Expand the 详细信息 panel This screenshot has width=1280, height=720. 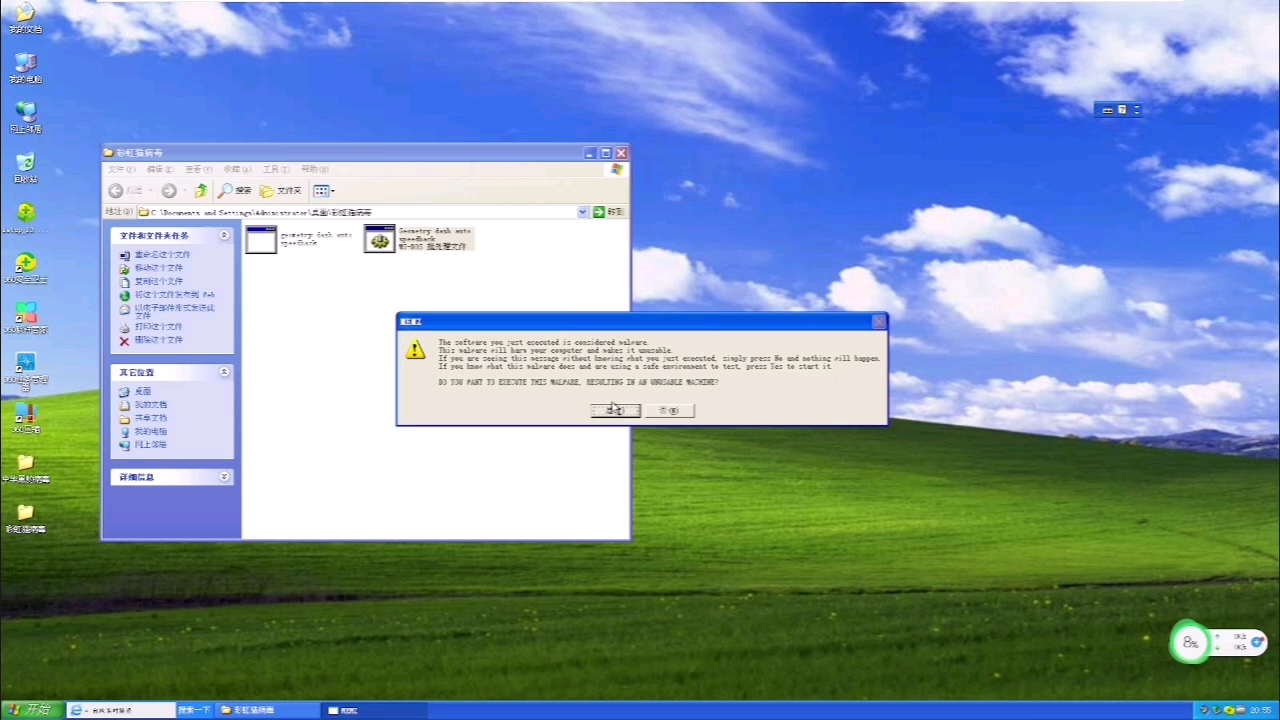click(224, 477)
